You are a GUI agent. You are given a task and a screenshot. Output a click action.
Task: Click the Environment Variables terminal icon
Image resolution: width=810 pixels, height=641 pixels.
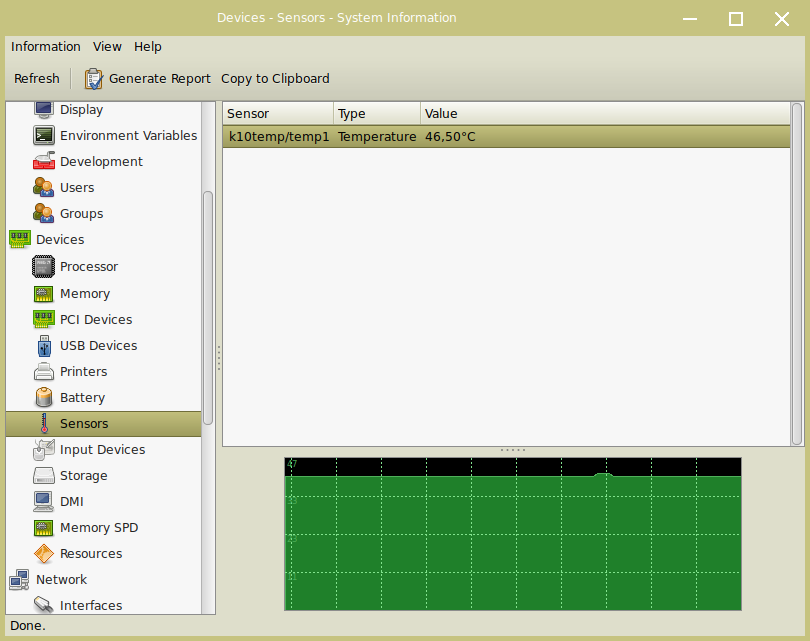44,135
